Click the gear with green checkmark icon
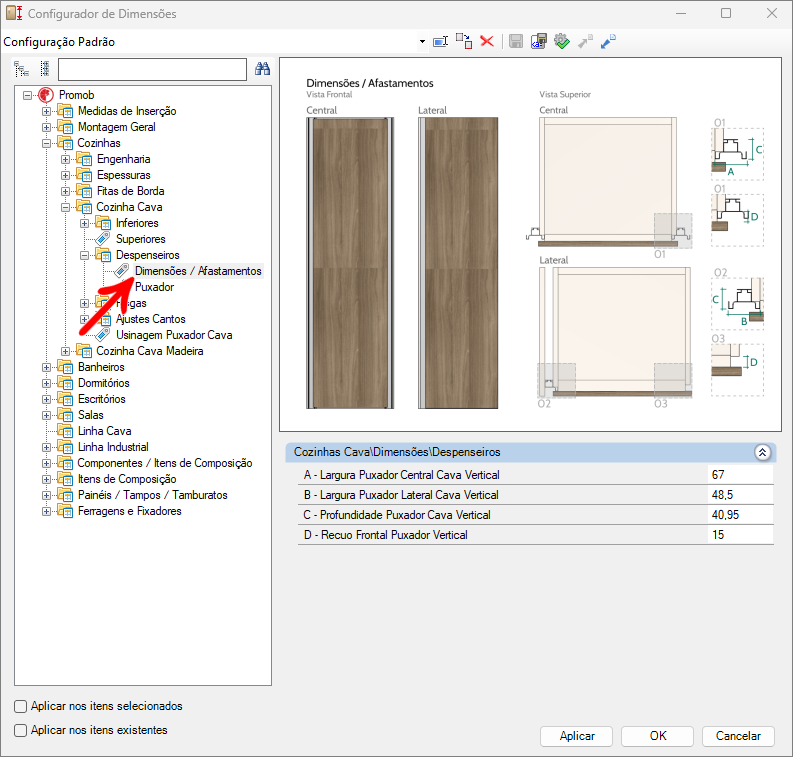Image resolution: width=793 pixels, height=757 pixels. tap(561, 41)
